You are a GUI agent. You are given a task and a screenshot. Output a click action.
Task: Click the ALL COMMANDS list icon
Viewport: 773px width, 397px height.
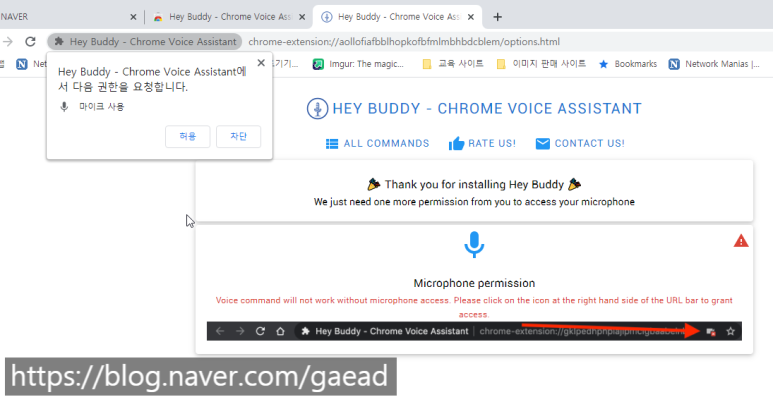[x=332, y=144]
